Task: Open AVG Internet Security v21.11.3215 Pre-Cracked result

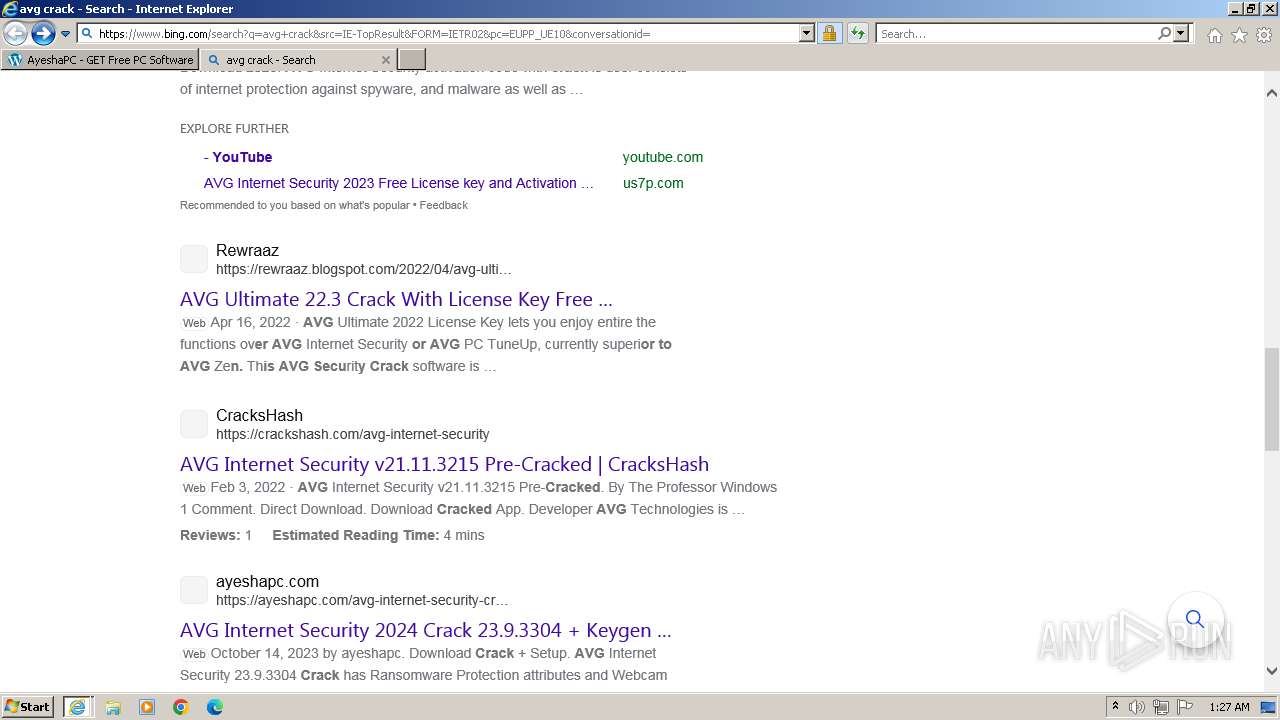Action: (x=444, y=464)
